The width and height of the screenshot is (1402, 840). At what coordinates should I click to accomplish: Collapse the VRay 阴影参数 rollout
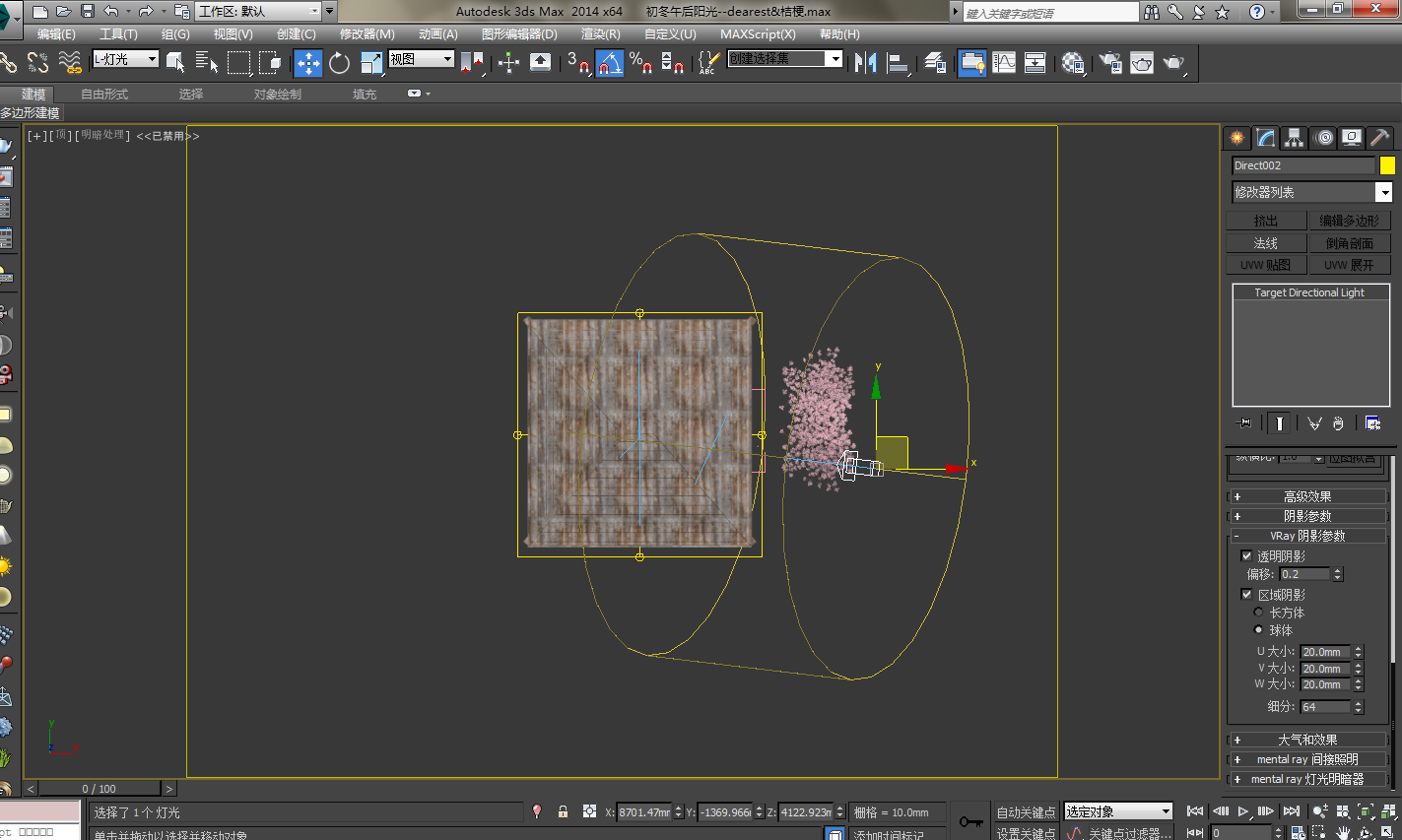(1306, 536)
